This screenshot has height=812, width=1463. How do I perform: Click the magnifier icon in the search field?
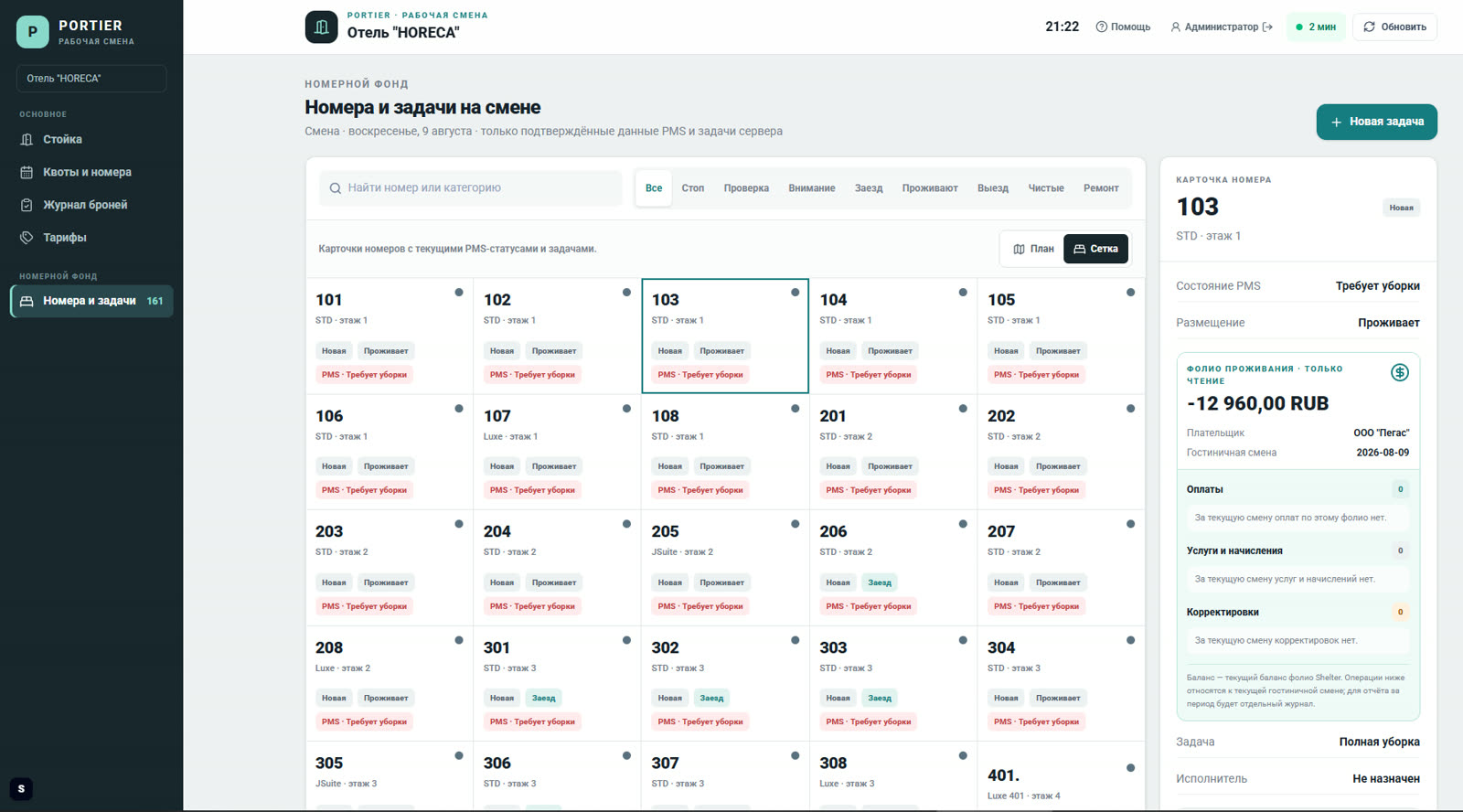tap(336, 188)
